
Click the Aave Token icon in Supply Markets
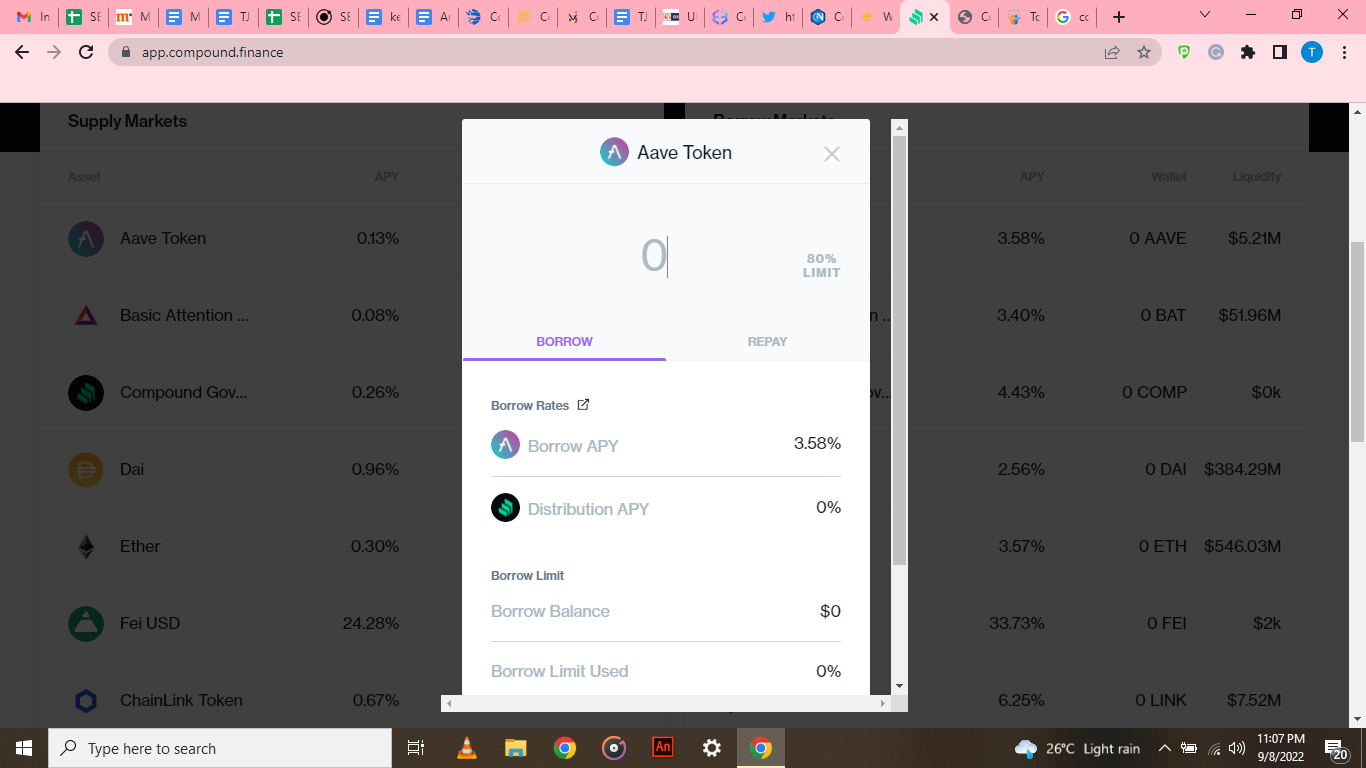point(86,239)
